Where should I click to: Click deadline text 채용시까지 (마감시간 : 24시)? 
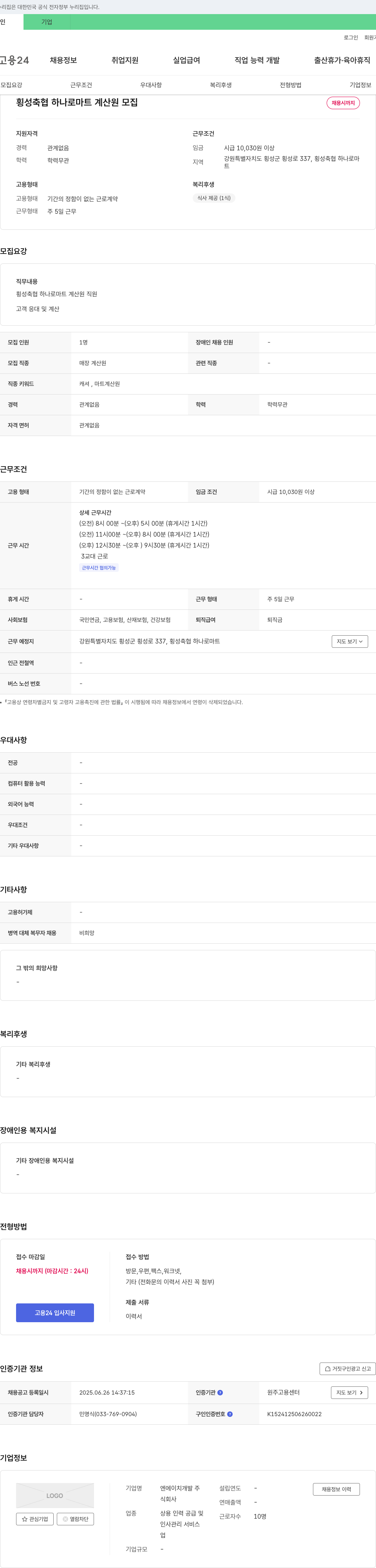(x=52, y=1271)
